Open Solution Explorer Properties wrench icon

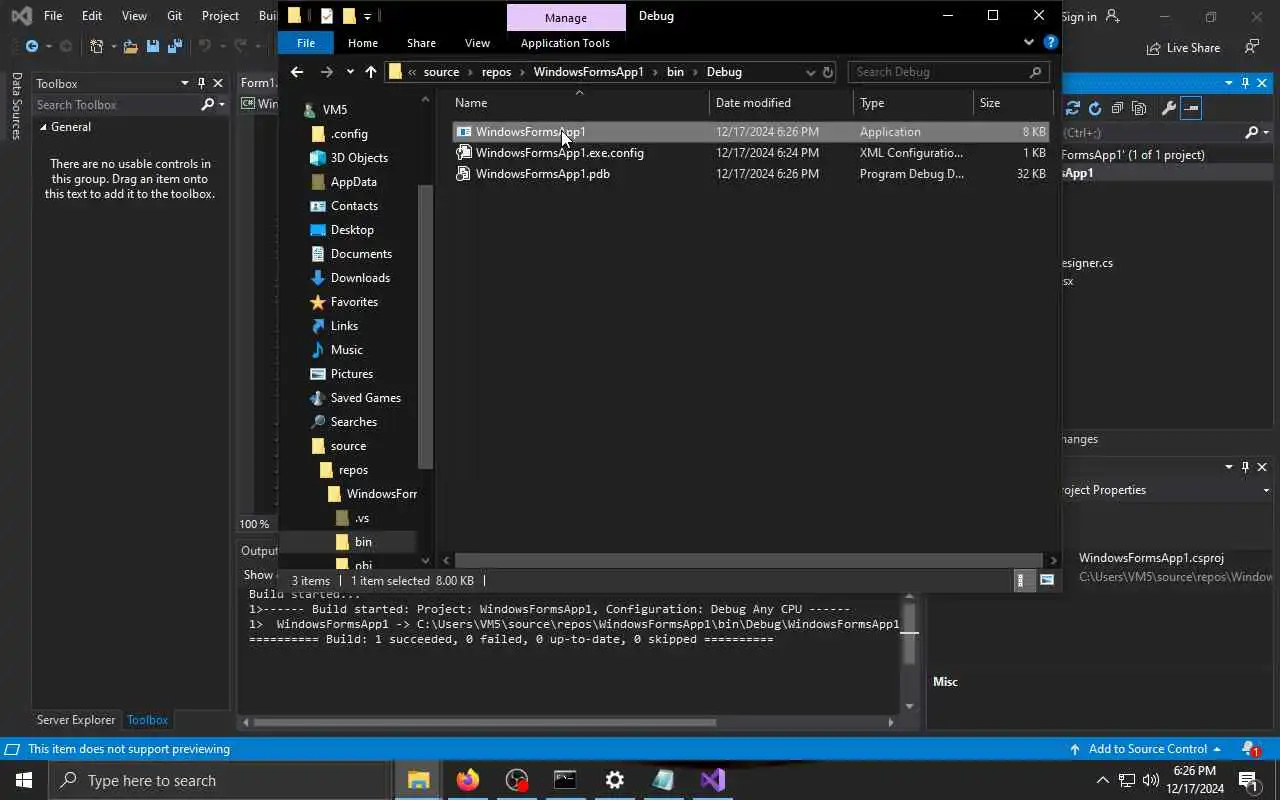1168,108
